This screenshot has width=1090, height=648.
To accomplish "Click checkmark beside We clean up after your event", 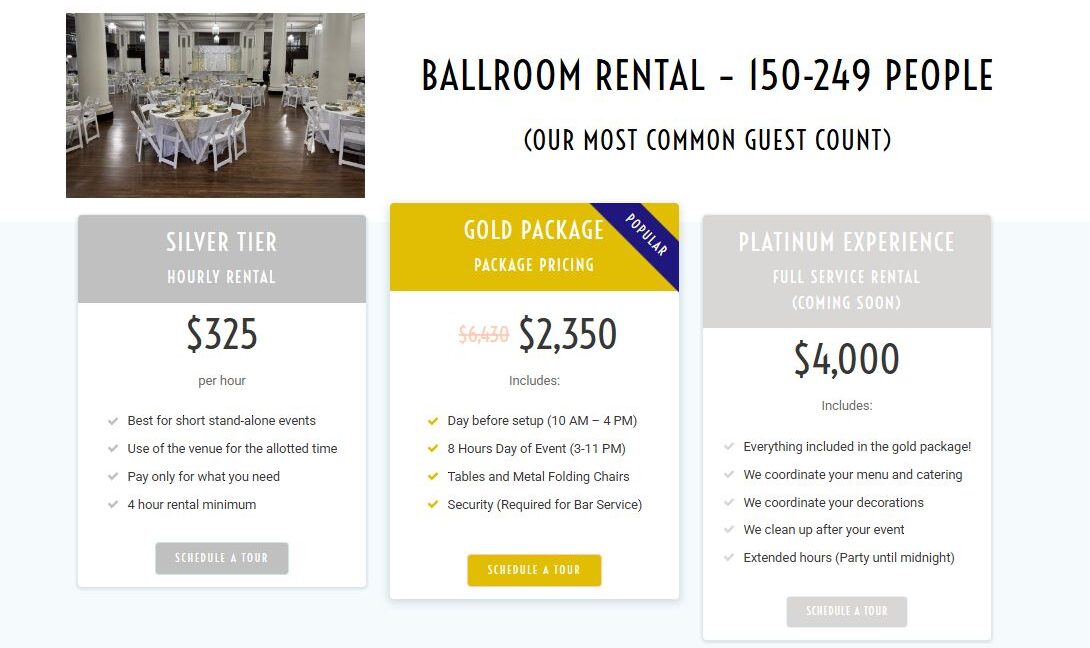I will [x=729, y=530].
